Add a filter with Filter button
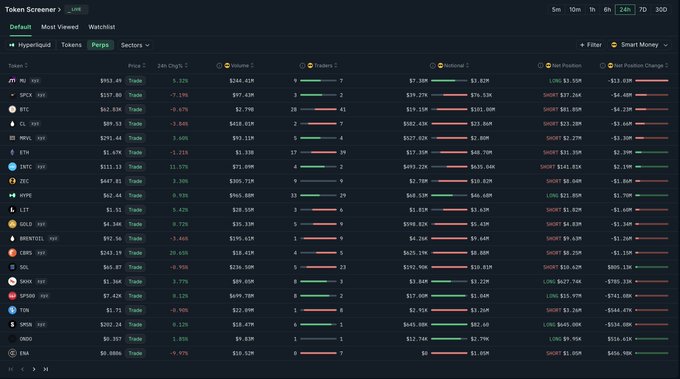This screenshot has height=379, width=680. coord(591,45)
